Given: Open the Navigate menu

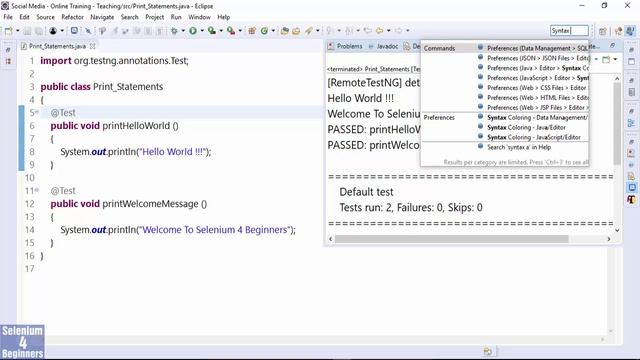Looking at the screenshot, I should pyautogui.click(x=102, y=17).
